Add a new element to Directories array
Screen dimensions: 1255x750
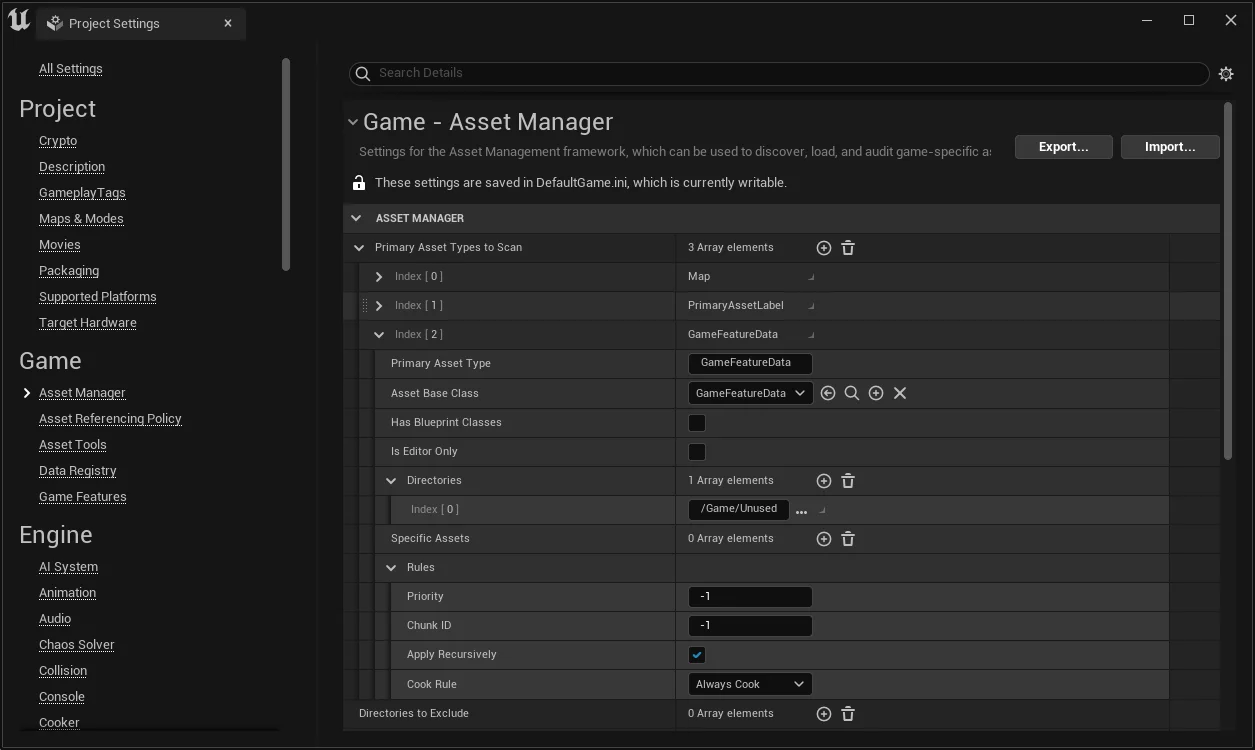coord(823,481)
